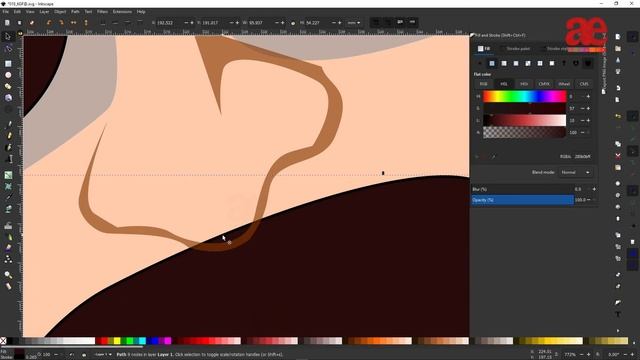Image resolution: width=640 pixels, height=360 pixels.
Task: Switch to CMYK color mode
Action: point(544,84)
